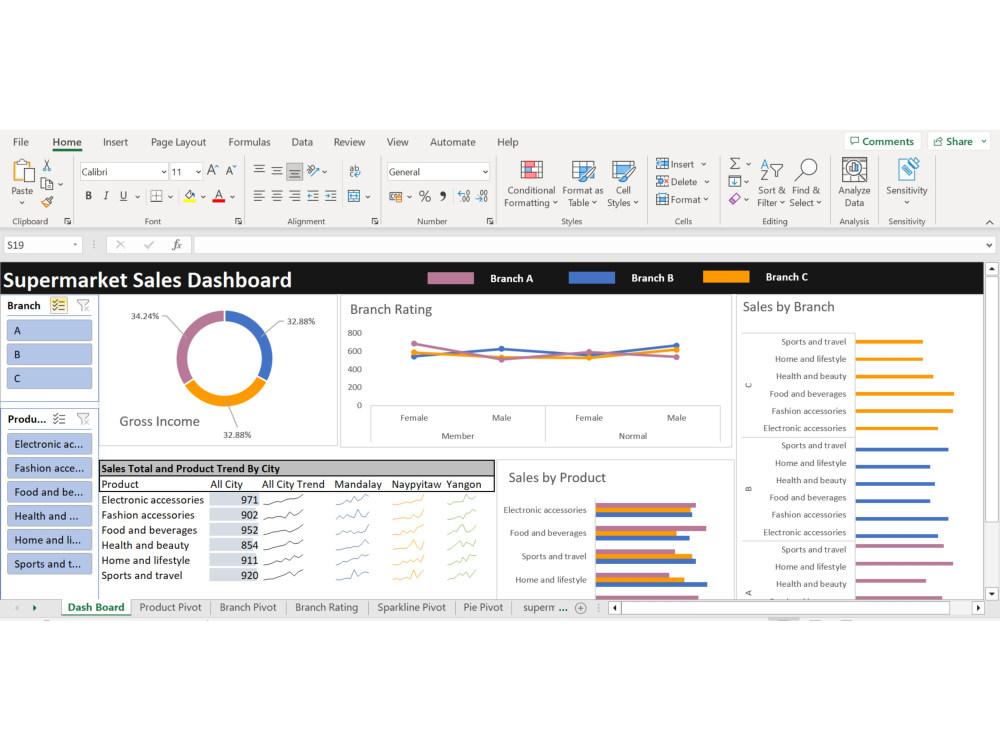Open the Product Pivot sheet tab
Screen dimensions: 1000x750
point(170,607)
